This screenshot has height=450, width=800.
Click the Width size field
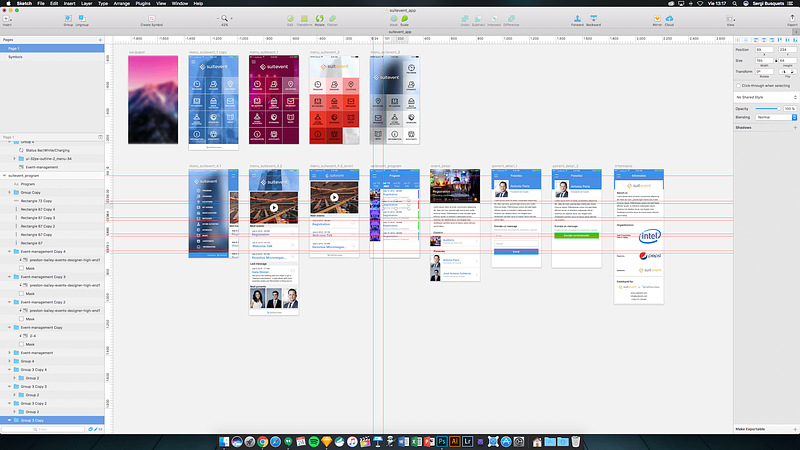pos(764,61)
